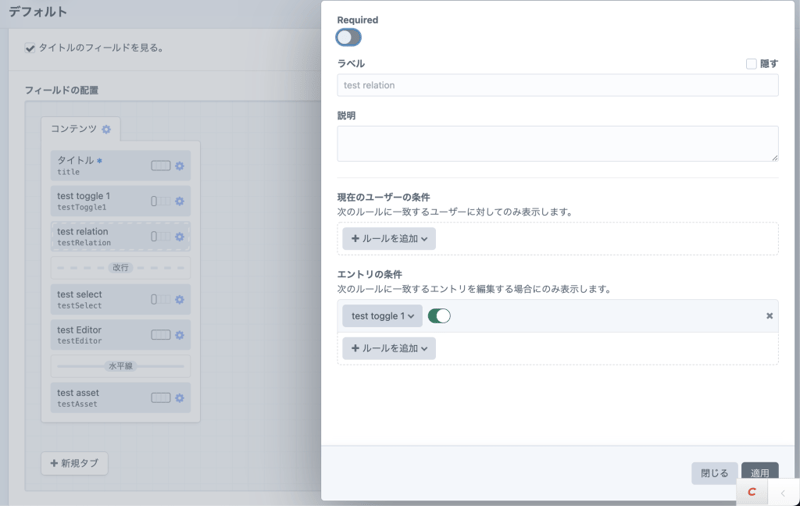Open settings gear for test asset field
The height and width of the screenshot is (506, 800).
[x=180, y=398]
